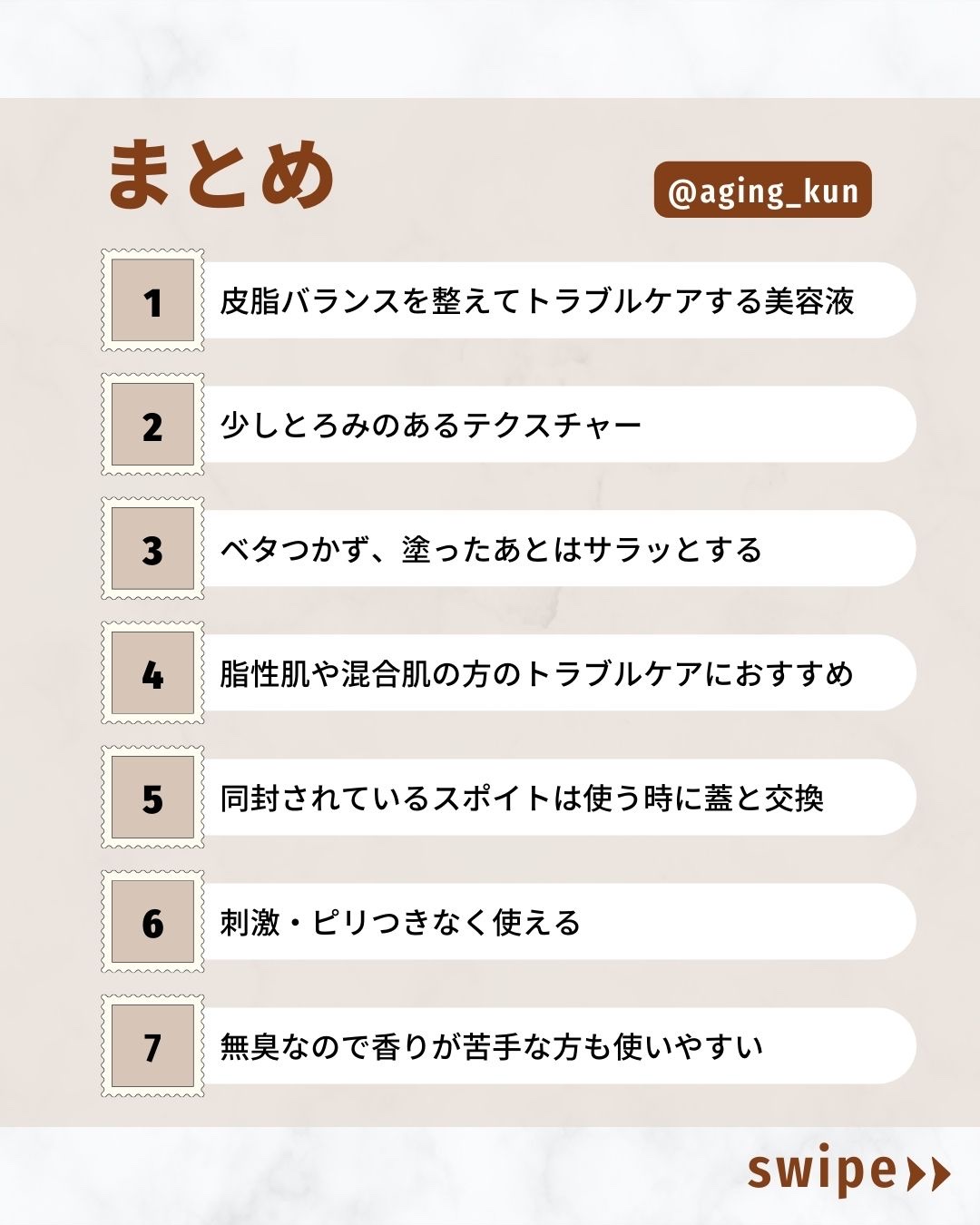Click the 無臭なので香りが苦手な方 row text
Image resolution: width=980 pixels, height=1225 pixels.
[x=491, y=1047]
